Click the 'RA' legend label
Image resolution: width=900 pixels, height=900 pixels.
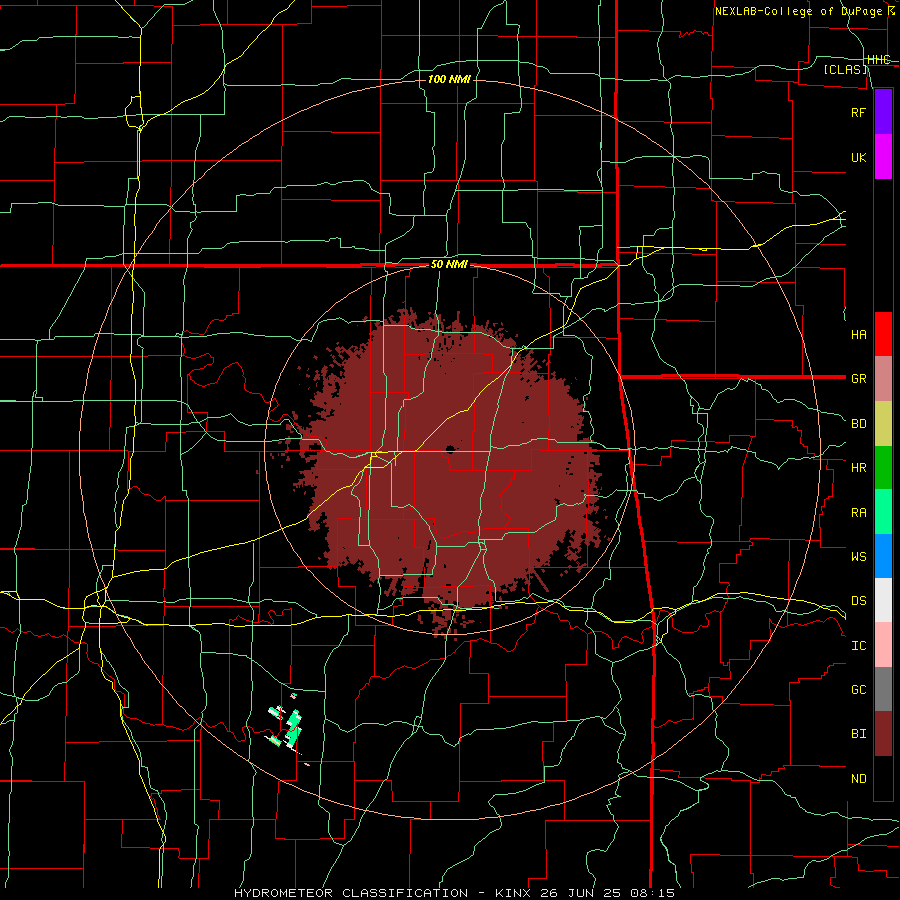coord(858,512)
